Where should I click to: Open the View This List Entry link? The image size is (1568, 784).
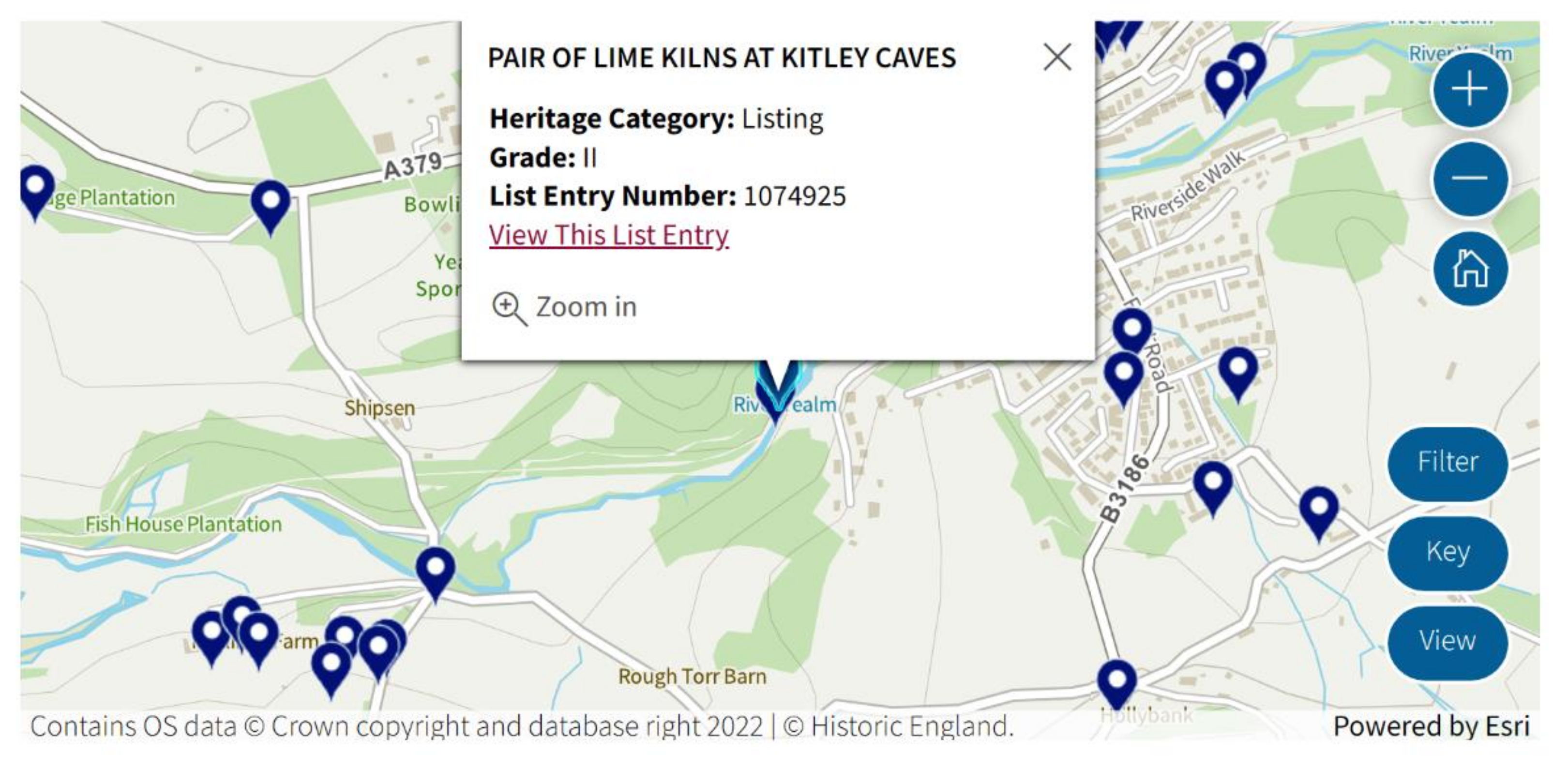(x=609, y=235)
